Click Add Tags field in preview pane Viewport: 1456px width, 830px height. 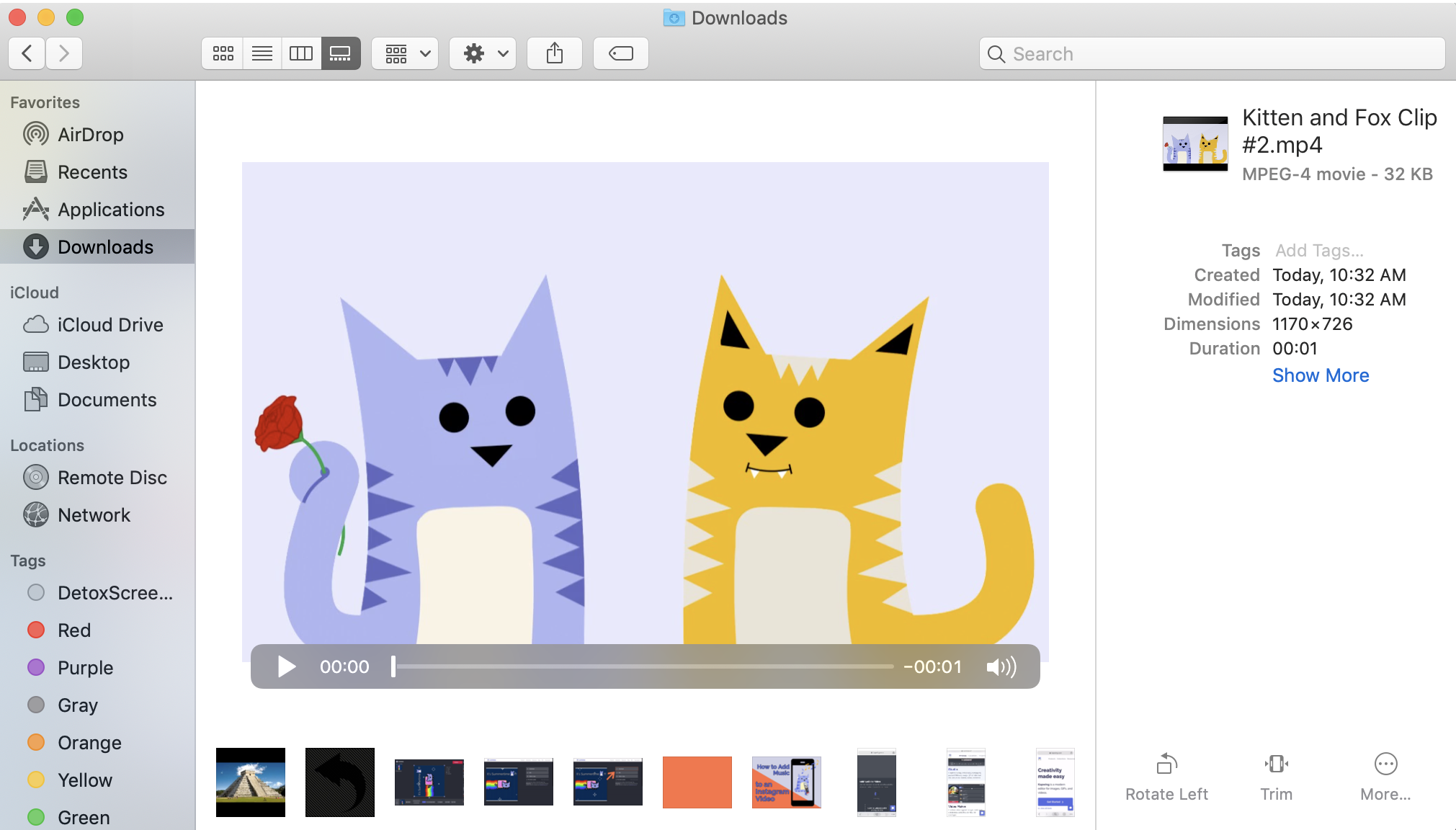1319,251
